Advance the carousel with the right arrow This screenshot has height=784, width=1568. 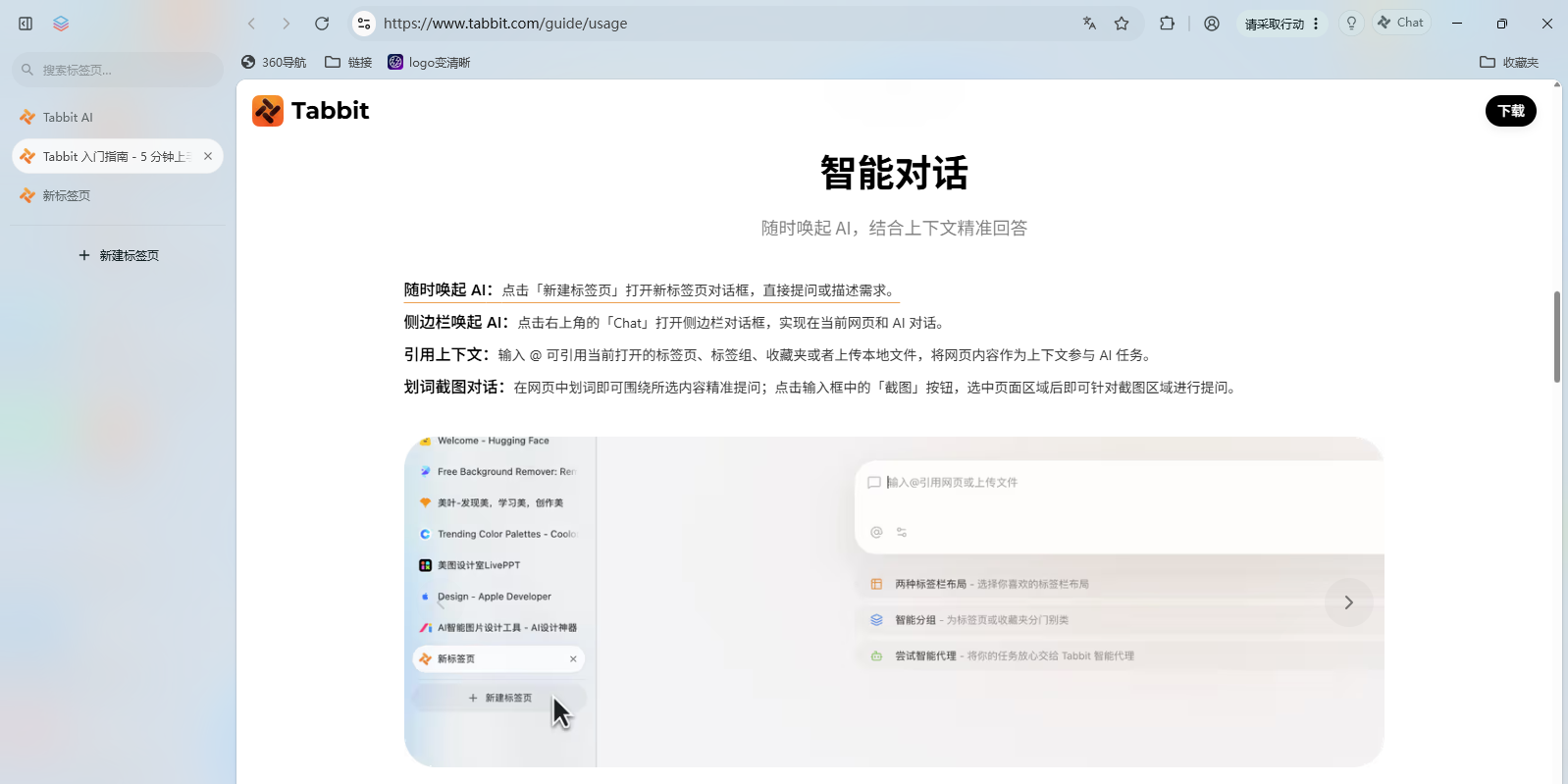(1349, 602)
